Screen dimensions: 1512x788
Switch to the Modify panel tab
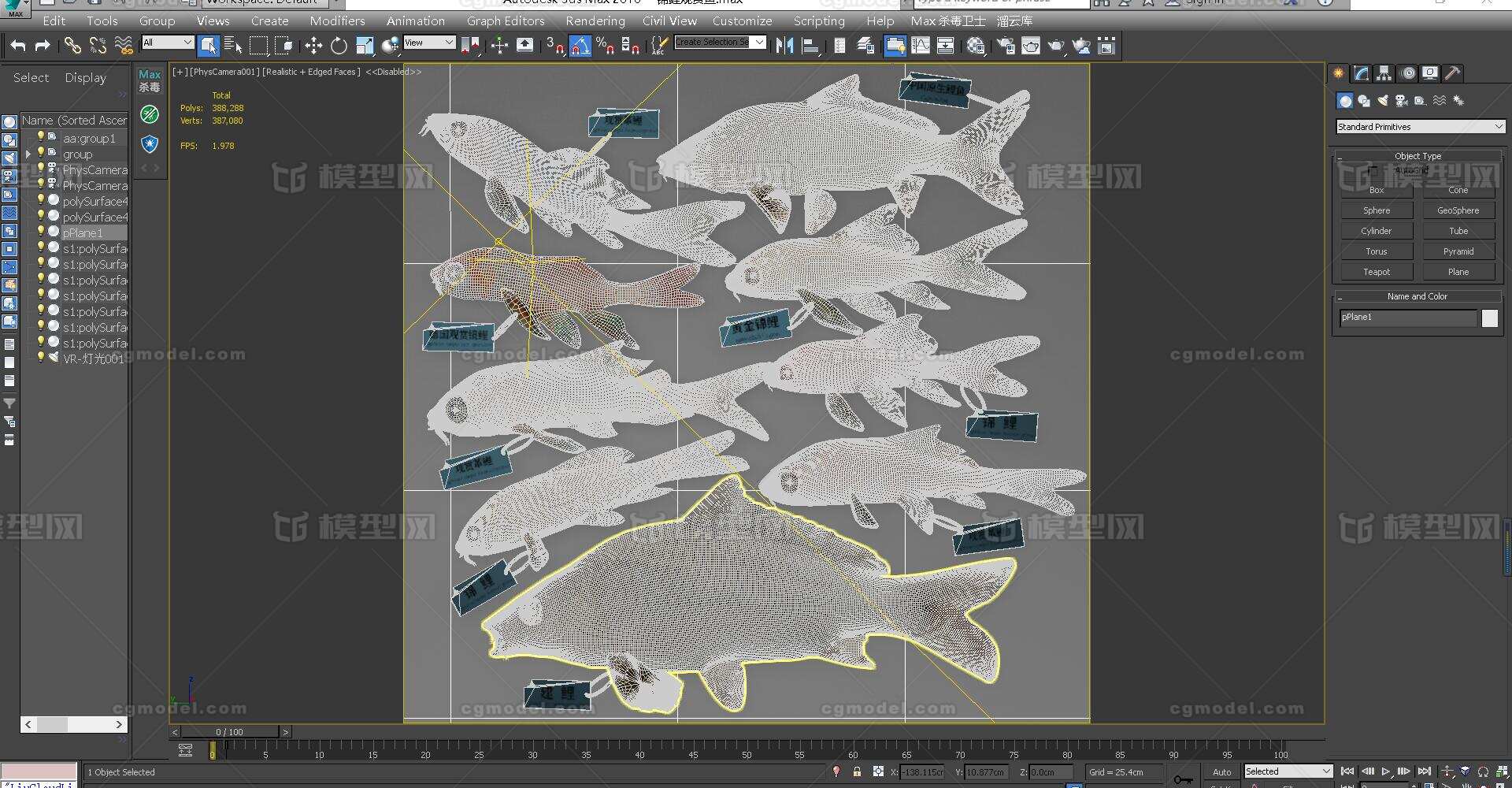(1361, 73)
